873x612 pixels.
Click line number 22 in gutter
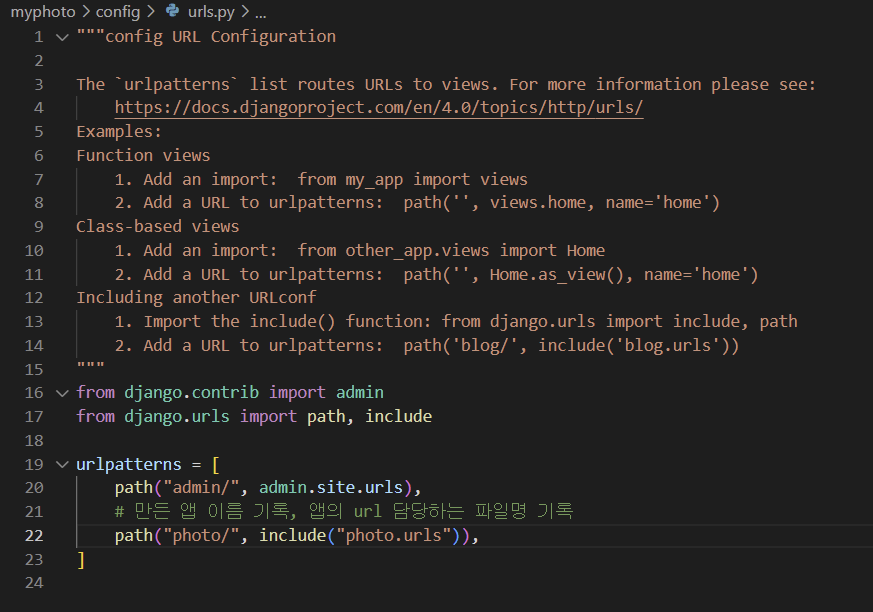tap(34, 536)
